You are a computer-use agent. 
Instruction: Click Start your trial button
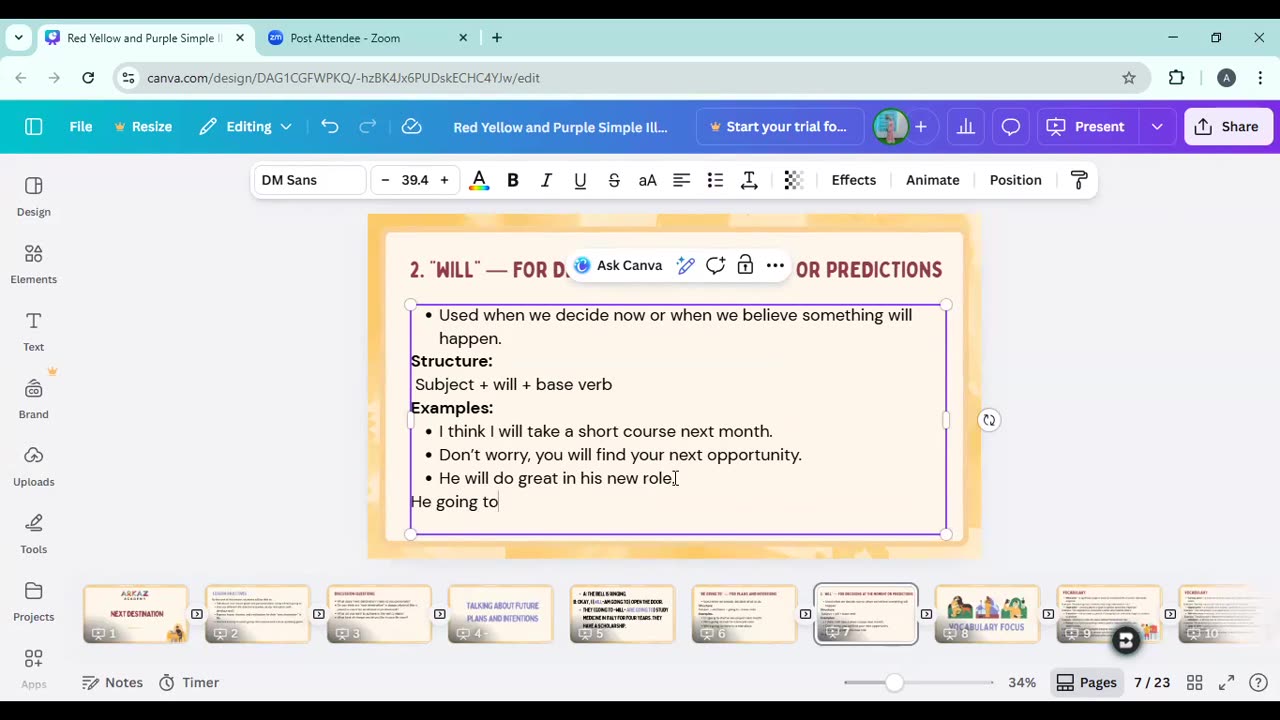pyautogui.click(x=778, y=127)
